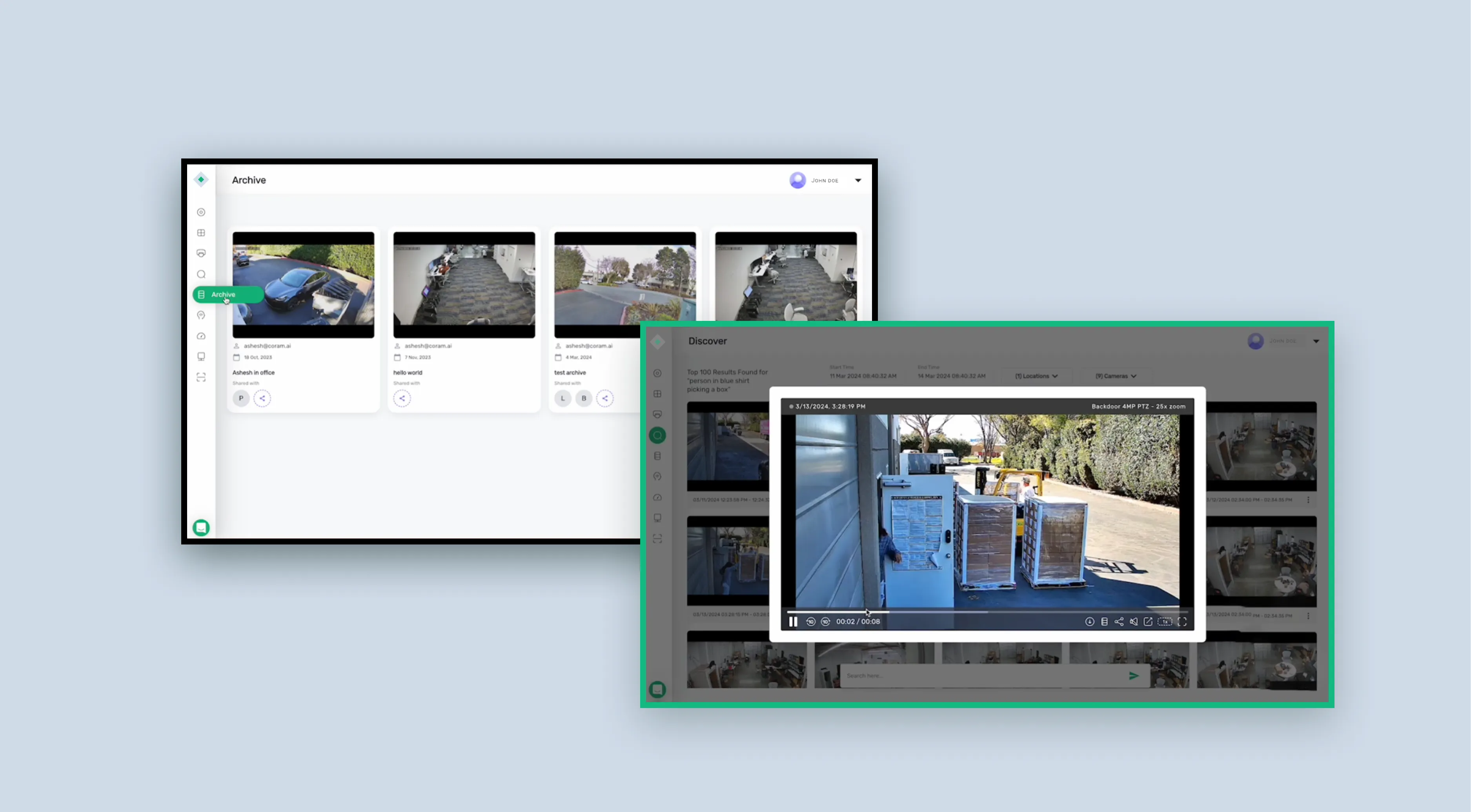Share clip from video player controls
1471x812 pixels.
(1119, 621)
